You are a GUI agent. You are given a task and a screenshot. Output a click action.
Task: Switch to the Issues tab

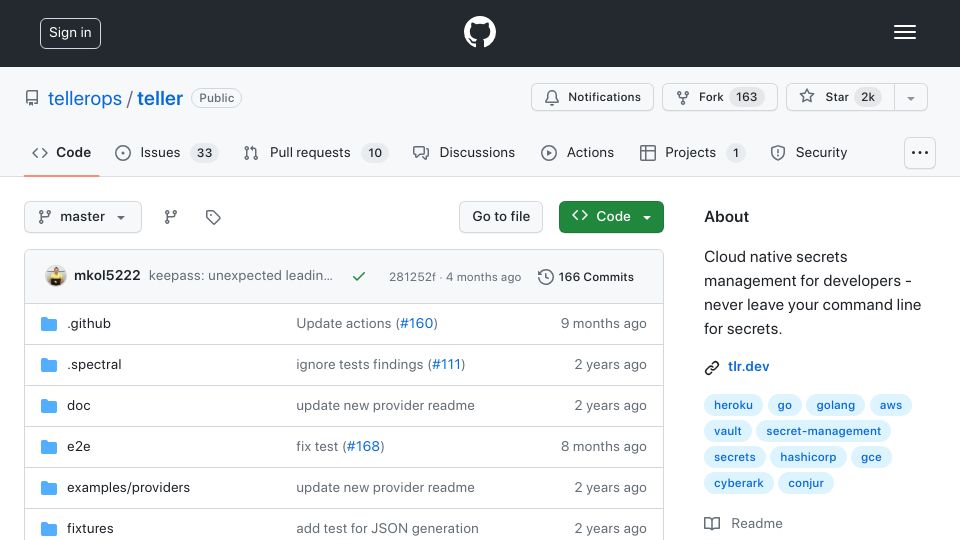166,152
